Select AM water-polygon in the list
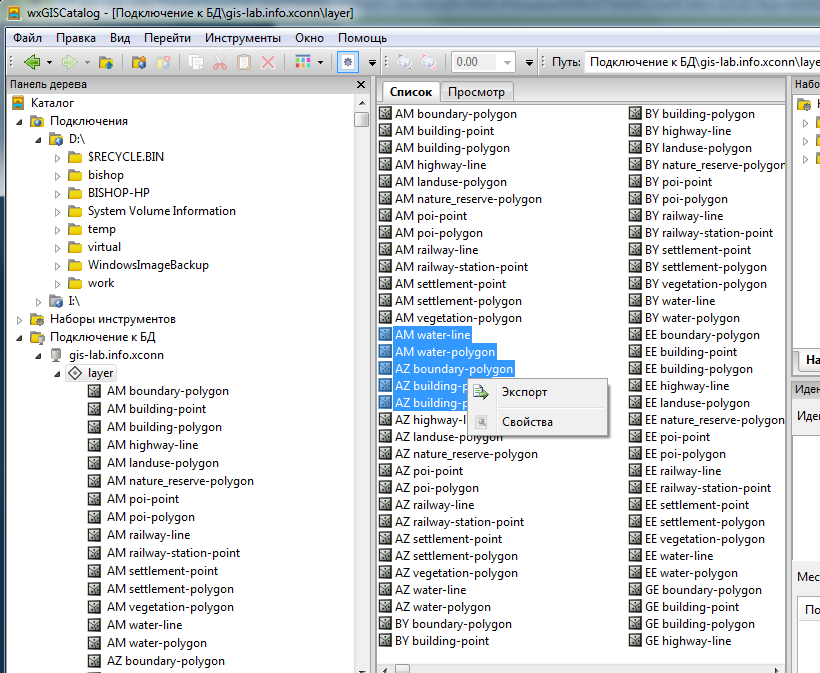The image size is (820, 673). (x=445, y=352)
